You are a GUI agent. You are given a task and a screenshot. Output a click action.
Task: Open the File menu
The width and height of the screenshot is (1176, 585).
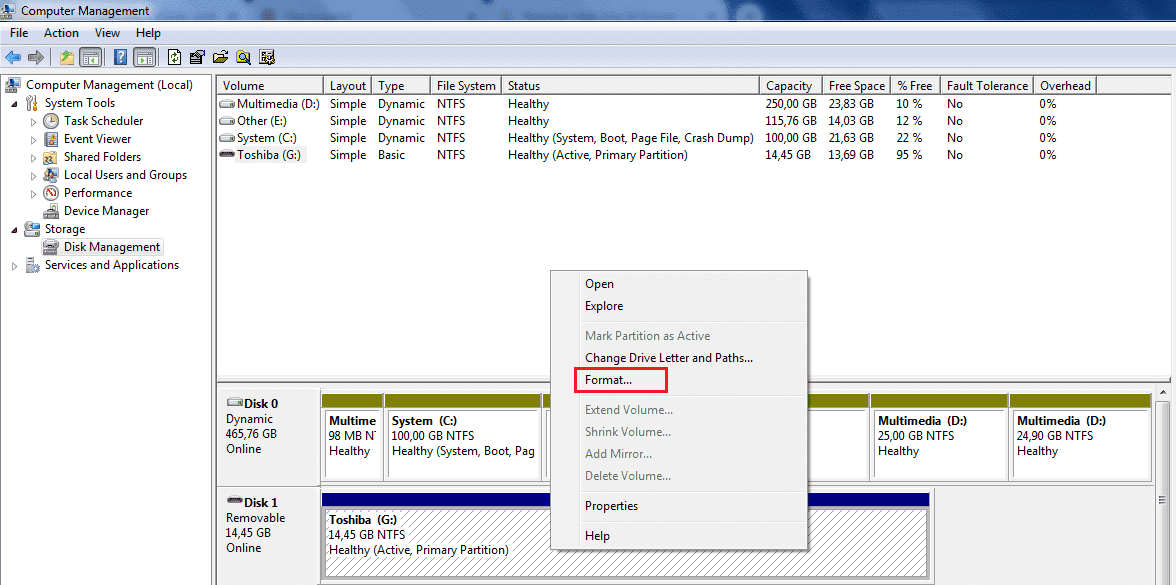point(19,33)
